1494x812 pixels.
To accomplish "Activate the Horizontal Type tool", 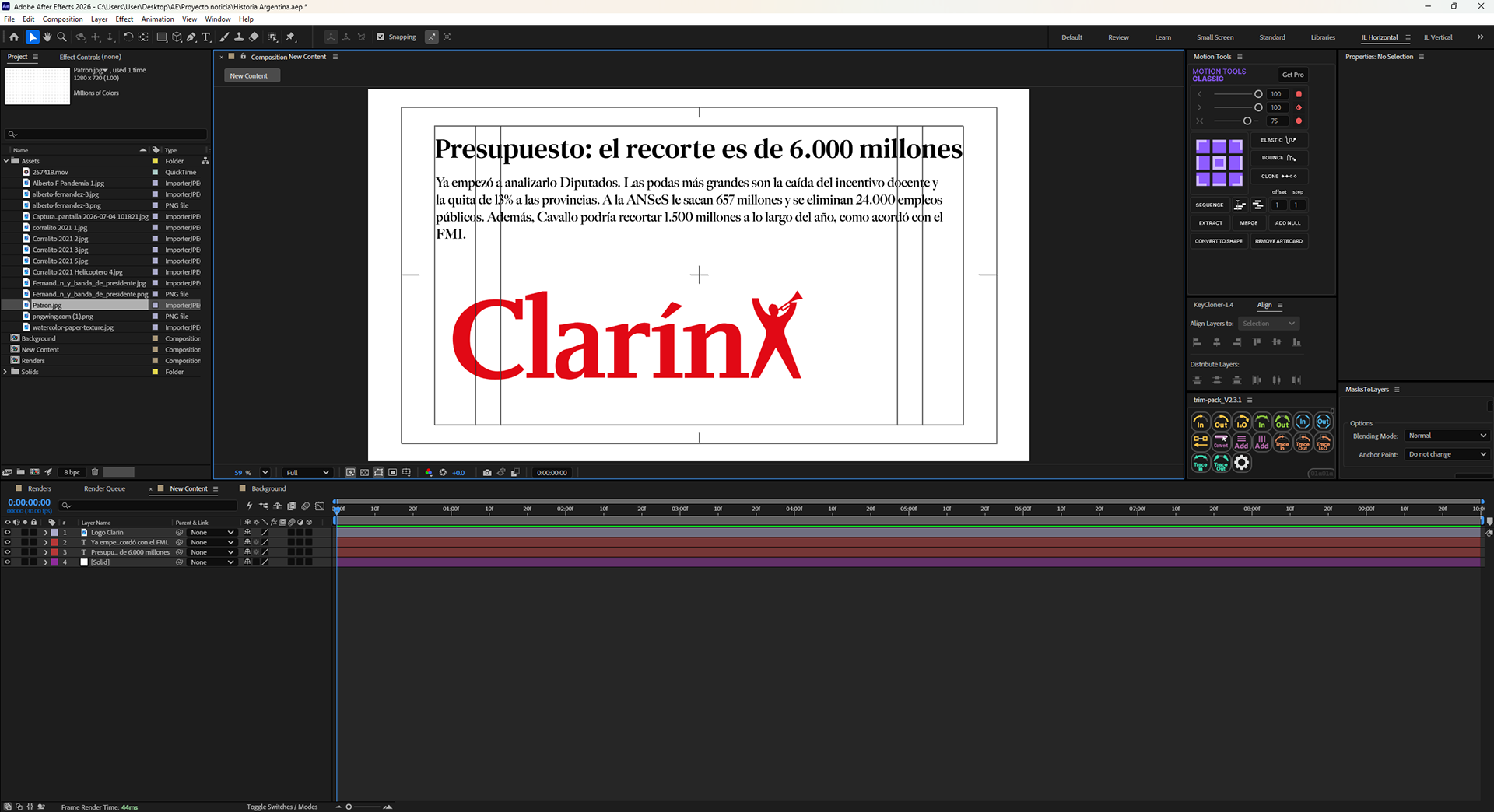I will click(206, 37).
